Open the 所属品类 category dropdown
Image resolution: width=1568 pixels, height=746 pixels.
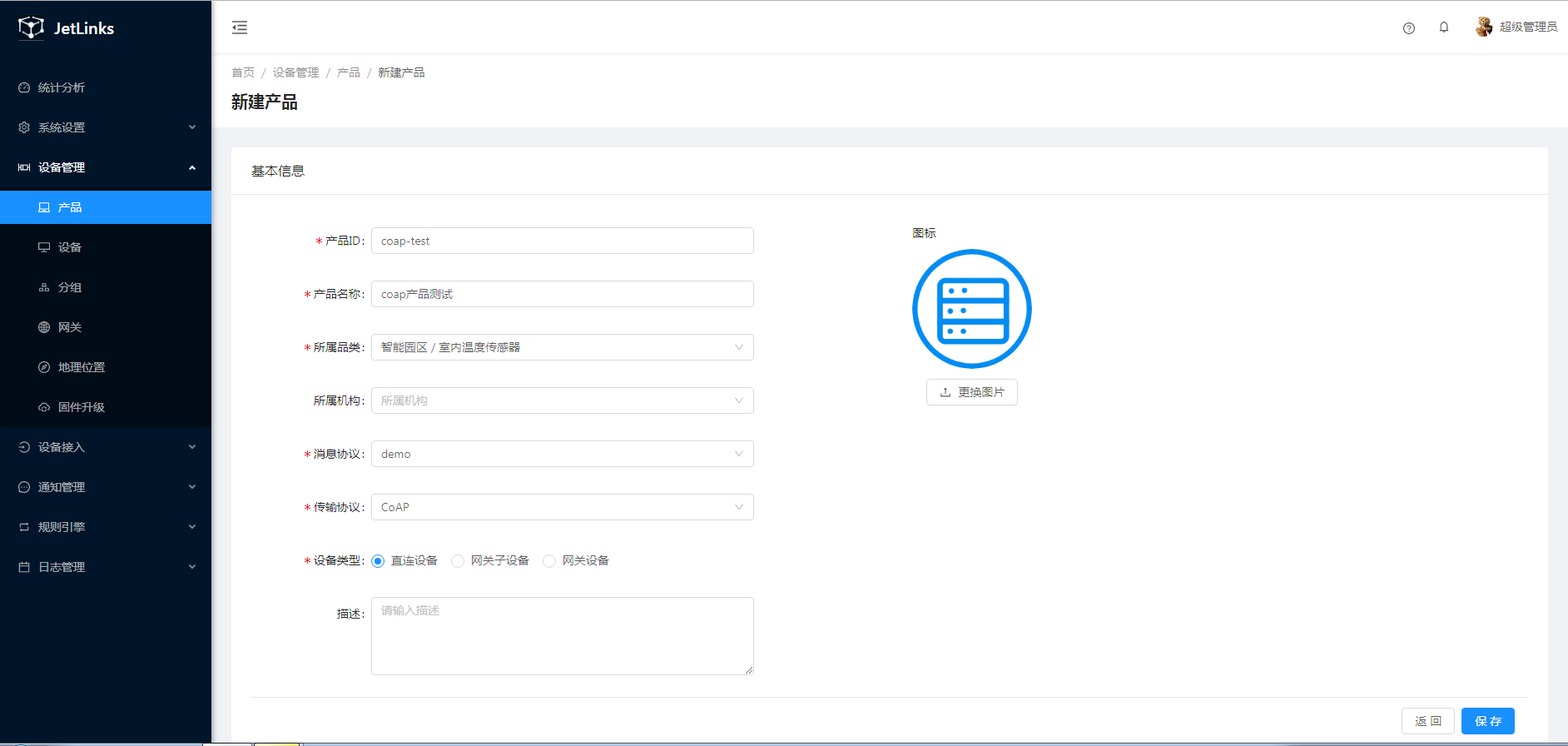tap(562, 347)
